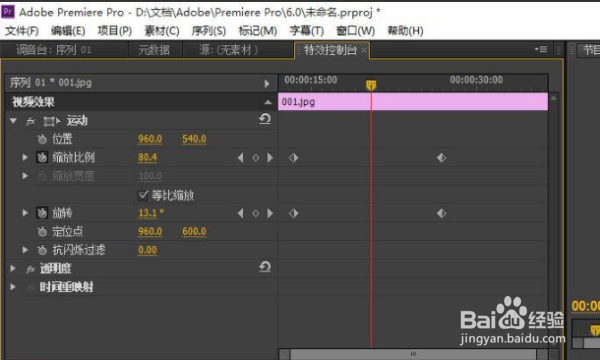The image size is (600, 360).
Task: Open the panel flyout menu
Action: coord(541,49)
